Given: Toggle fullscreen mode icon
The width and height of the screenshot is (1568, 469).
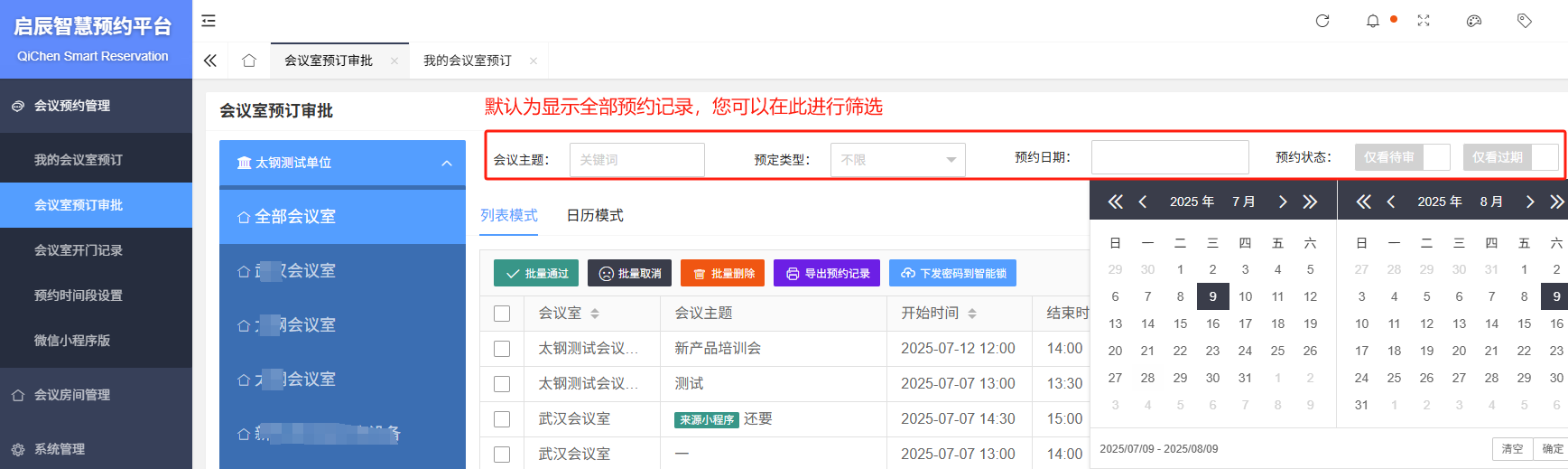Looking at the screenshot, I should tap(1424, 21).
